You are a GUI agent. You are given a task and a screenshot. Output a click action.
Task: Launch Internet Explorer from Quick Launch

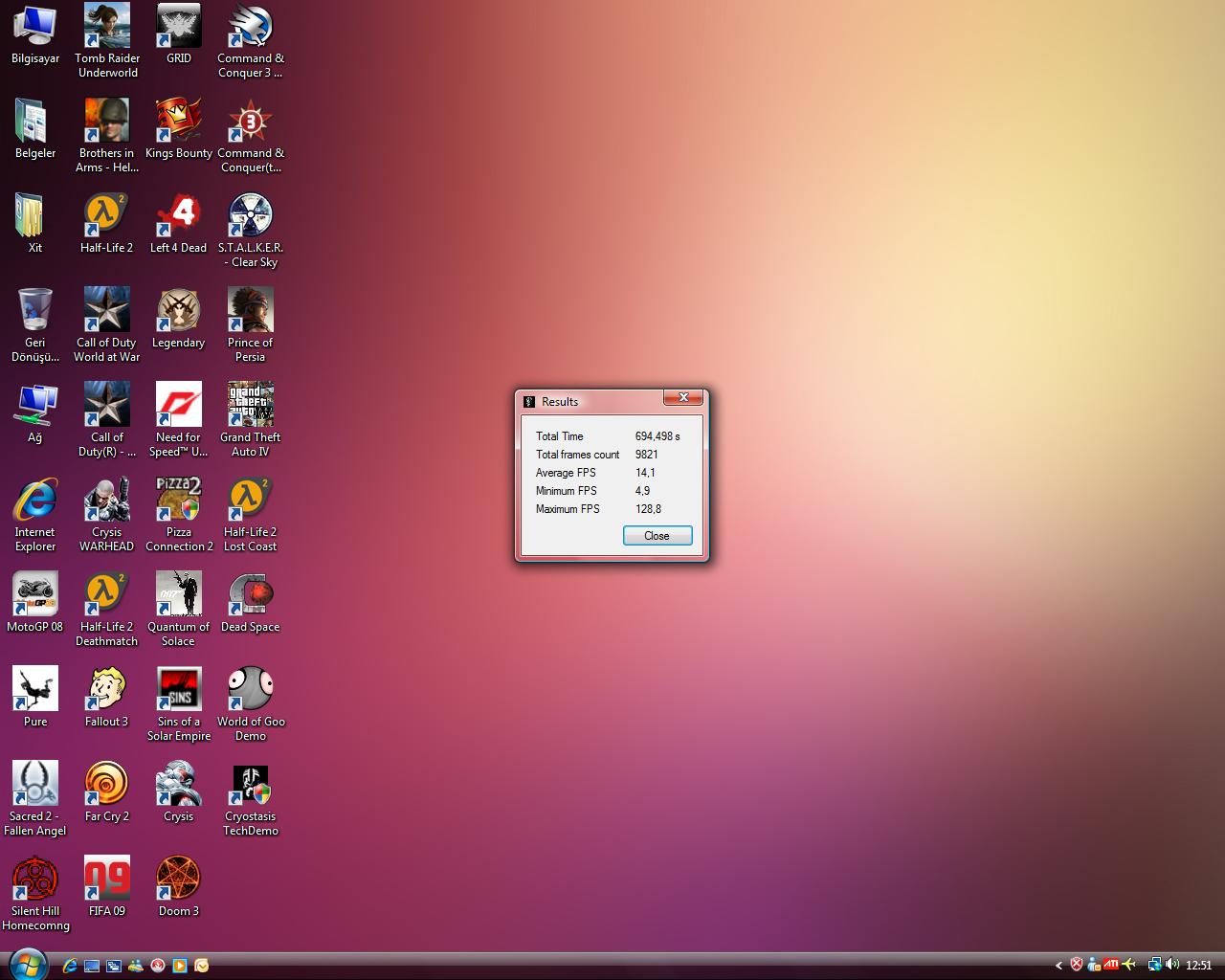[70, 966]
